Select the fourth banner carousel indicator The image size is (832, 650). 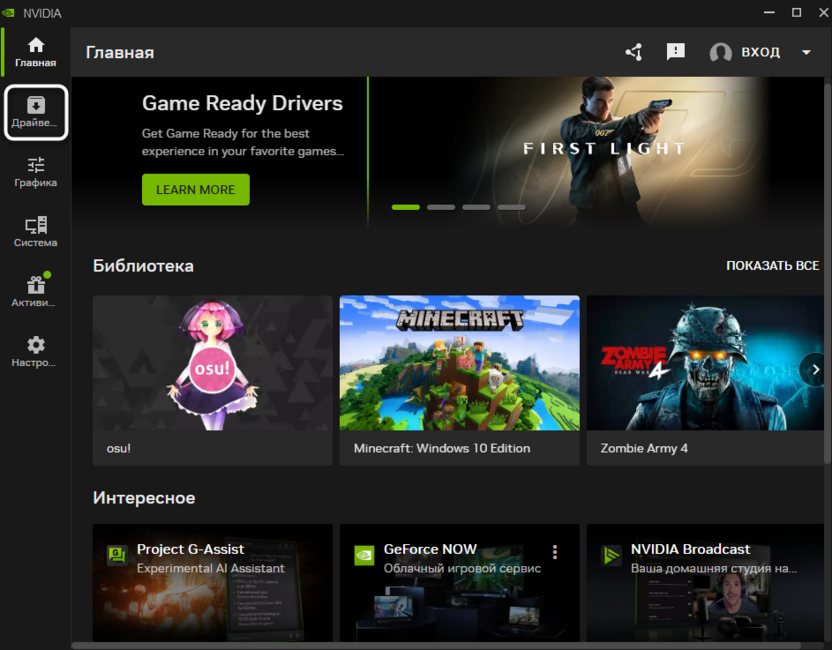[x=512, y=207]
